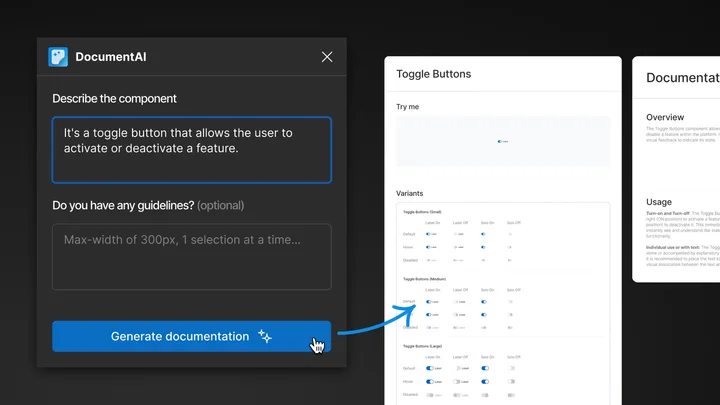Focus the Describe the component text box

click(191, 150)
